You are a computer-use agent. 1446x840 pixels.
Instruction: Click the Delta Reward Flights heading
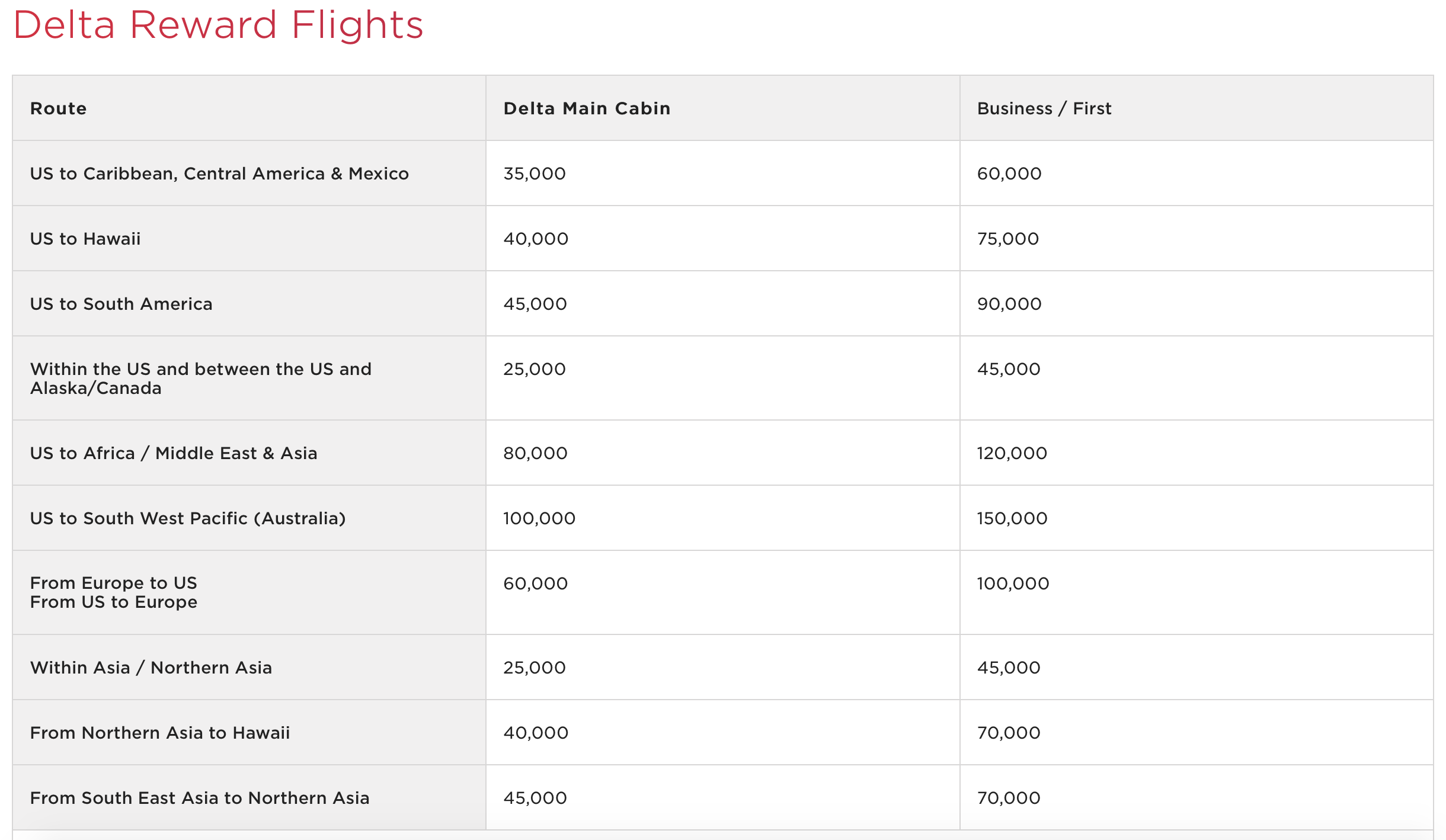[x=218, y=25]
